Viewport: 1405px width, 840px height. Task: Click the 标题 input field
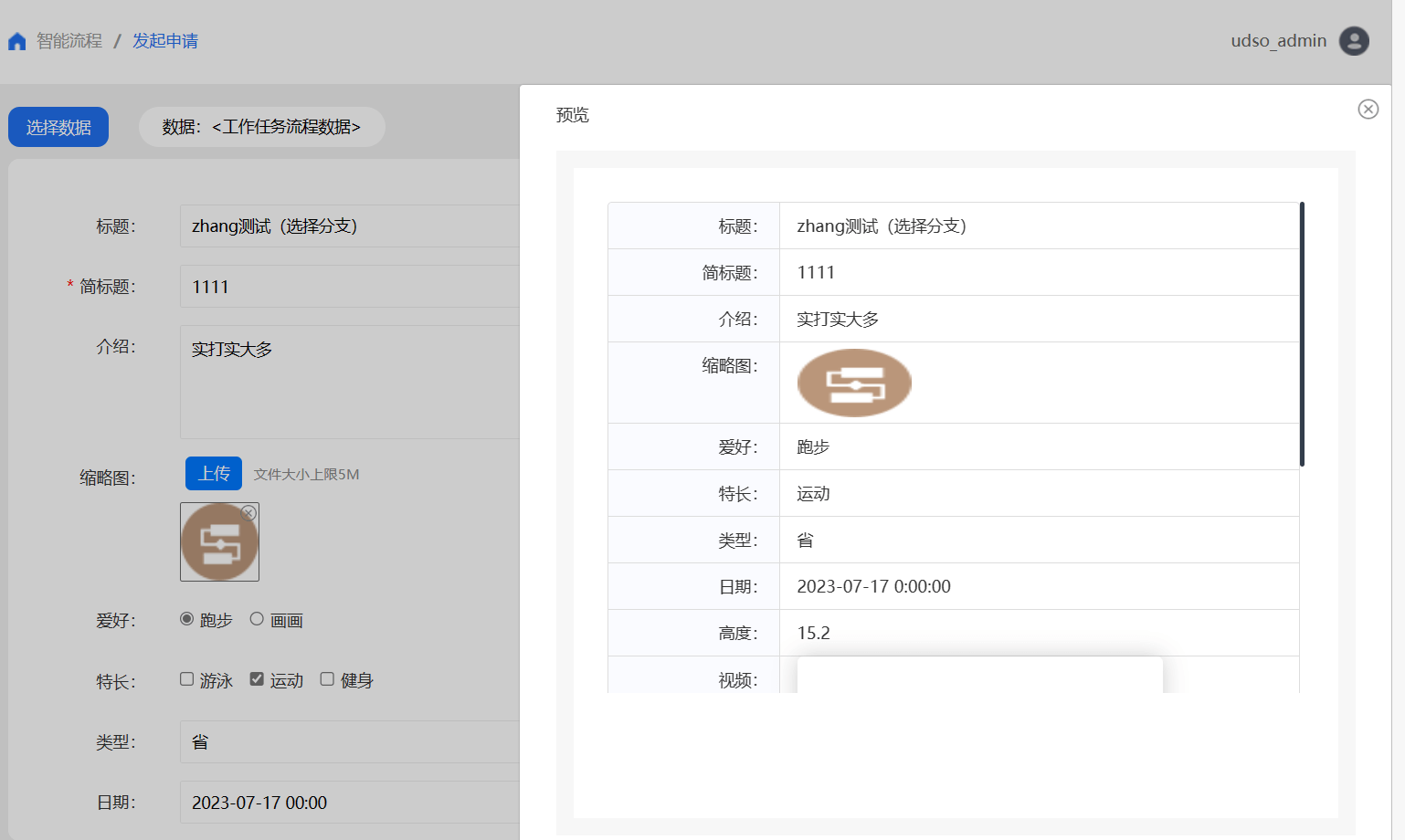[349, 226]
